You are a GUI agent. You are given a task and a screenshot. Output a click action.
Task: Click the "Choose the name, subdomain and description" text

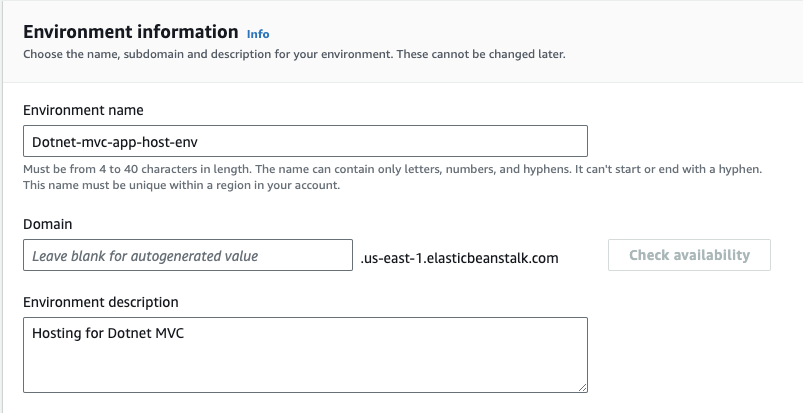[200, 54]
